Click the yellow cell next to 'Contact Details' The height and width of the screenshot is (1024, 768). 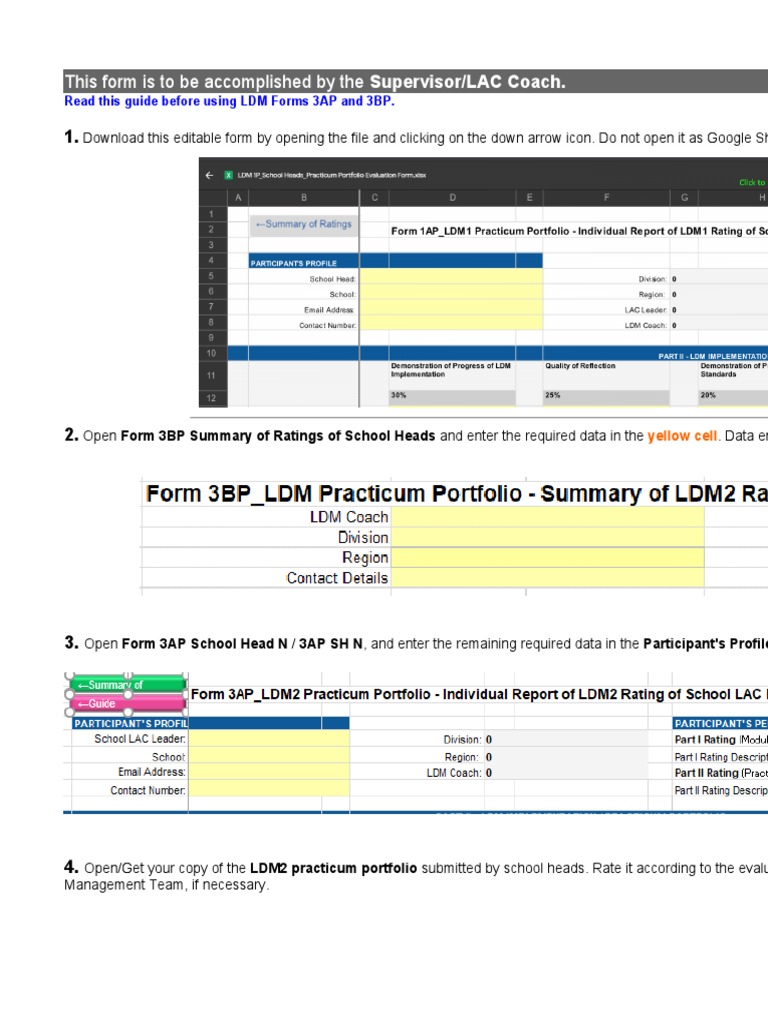pos(547,577)
